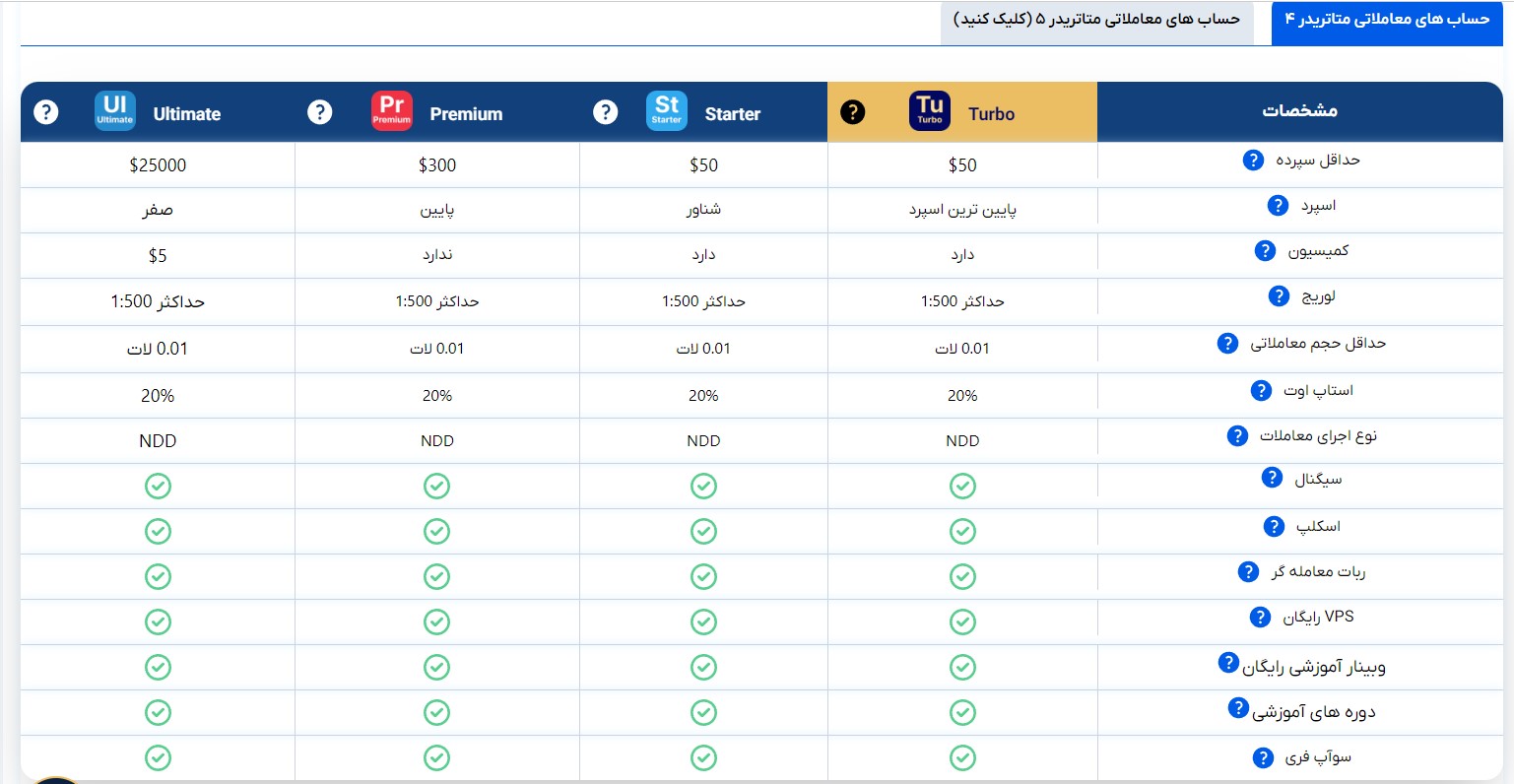Click the help icon next to دوره های آموزشی

point(1238,707)
